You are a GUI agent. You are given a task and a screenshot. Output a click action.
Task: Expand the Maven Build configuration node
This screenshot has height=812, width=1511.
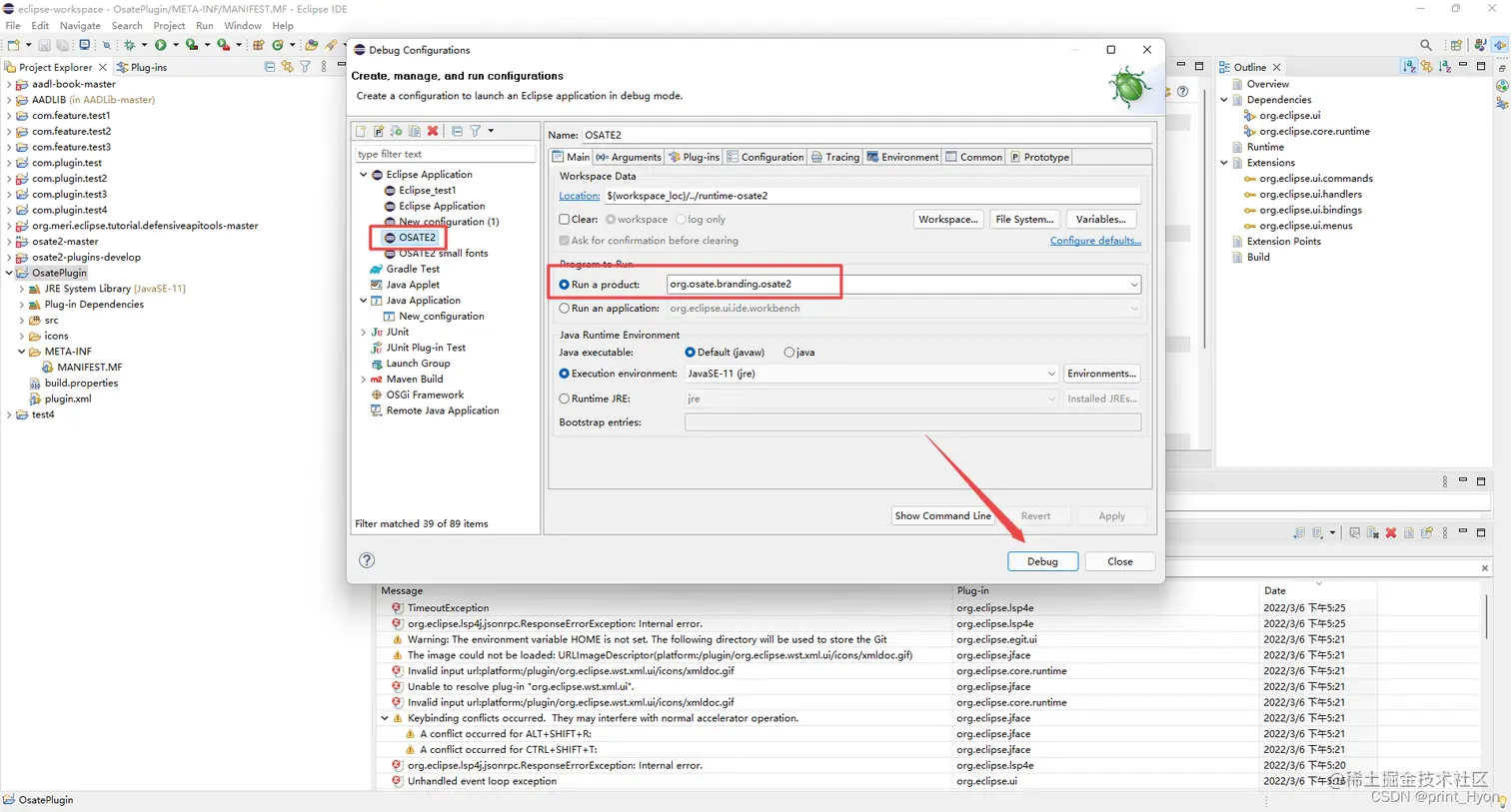[364, 380]
